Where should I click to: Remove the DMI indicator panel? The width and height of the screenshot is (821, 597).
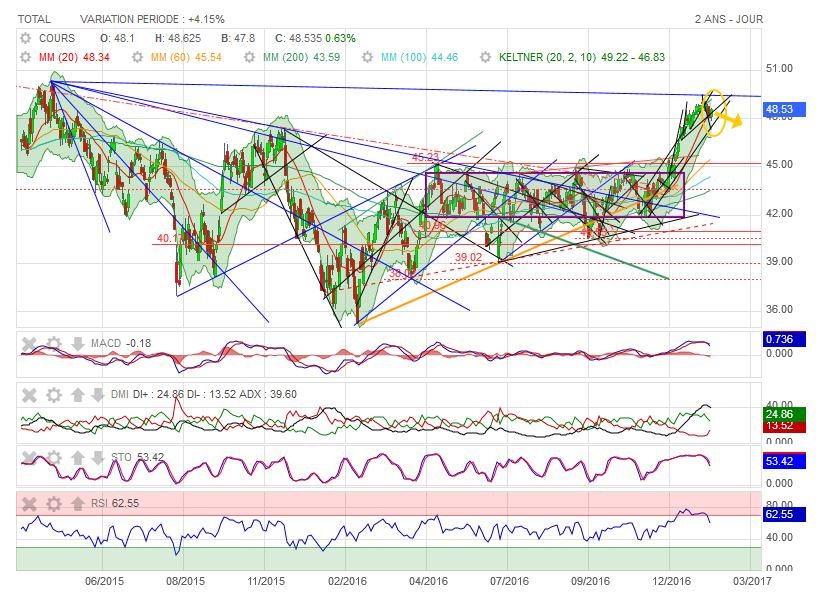click(29, 395)
